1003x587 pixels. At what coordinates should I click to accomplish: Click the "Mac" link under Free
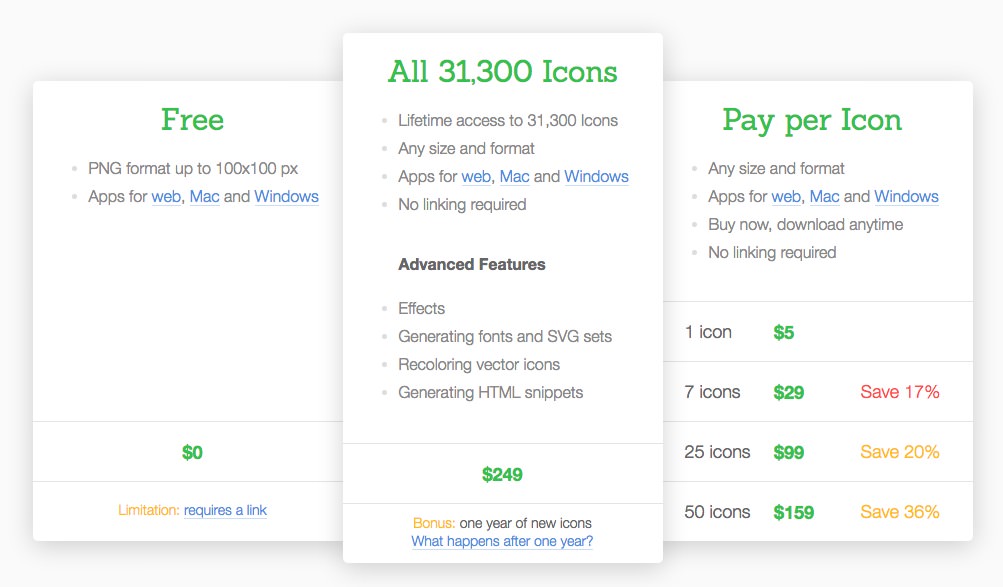(x=204, y=197)
